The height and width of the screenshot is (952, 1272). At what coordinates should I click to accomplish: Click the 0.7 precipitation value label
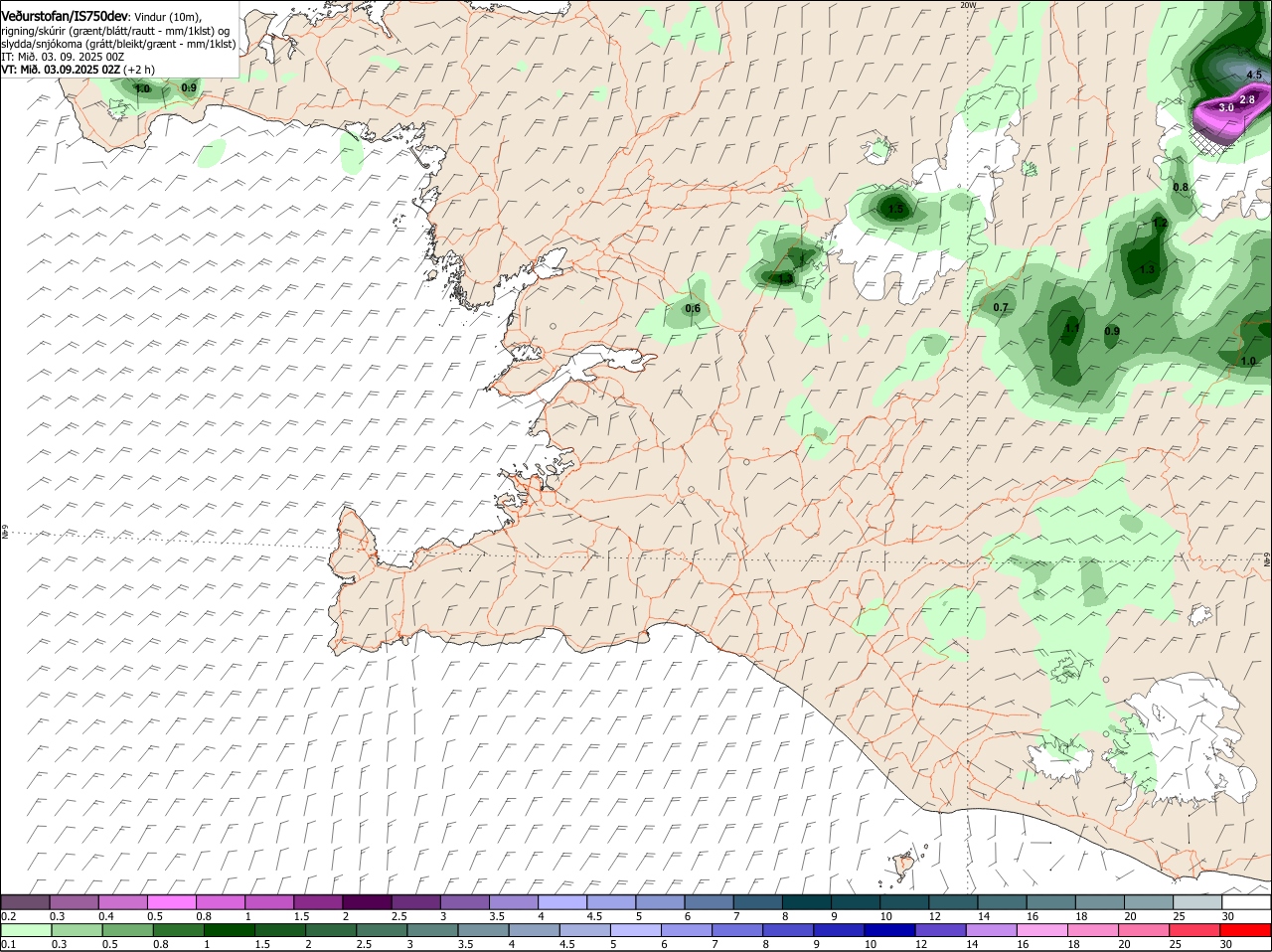[1001, 308]
